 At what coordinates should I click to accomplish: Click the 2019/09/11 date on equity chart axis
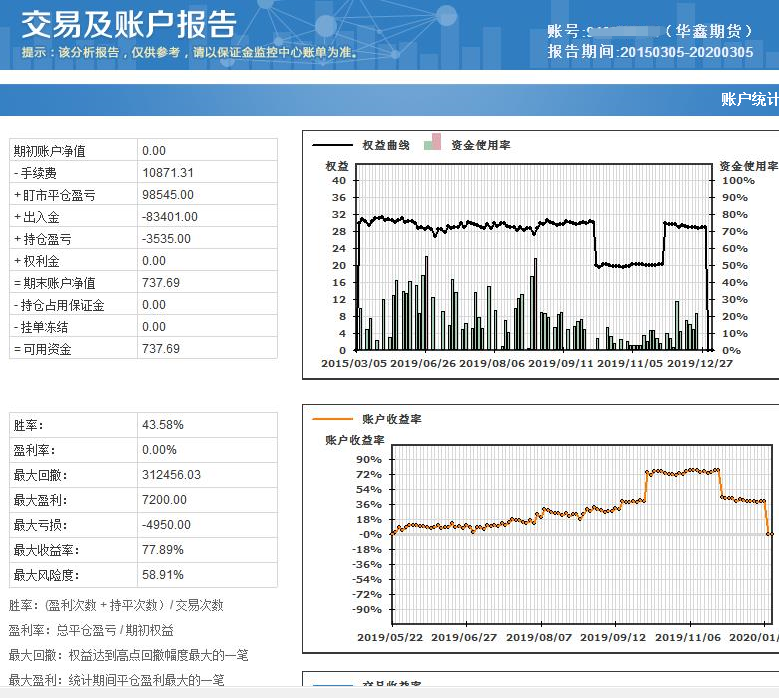coord(560,363)
